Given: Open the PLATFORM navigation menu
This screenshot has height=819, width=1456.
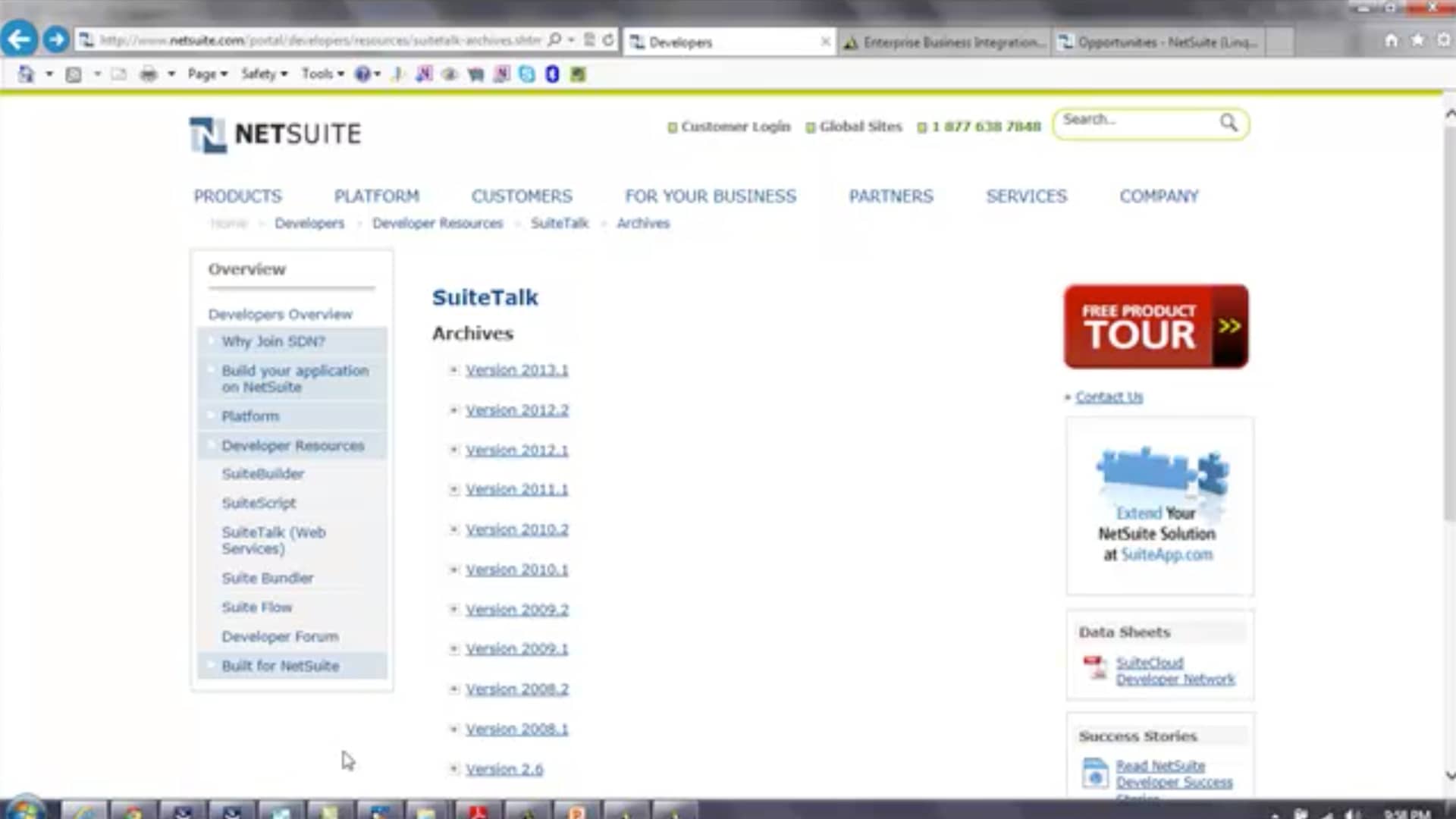Looking at the screenshot, I should tap(376, 196).
